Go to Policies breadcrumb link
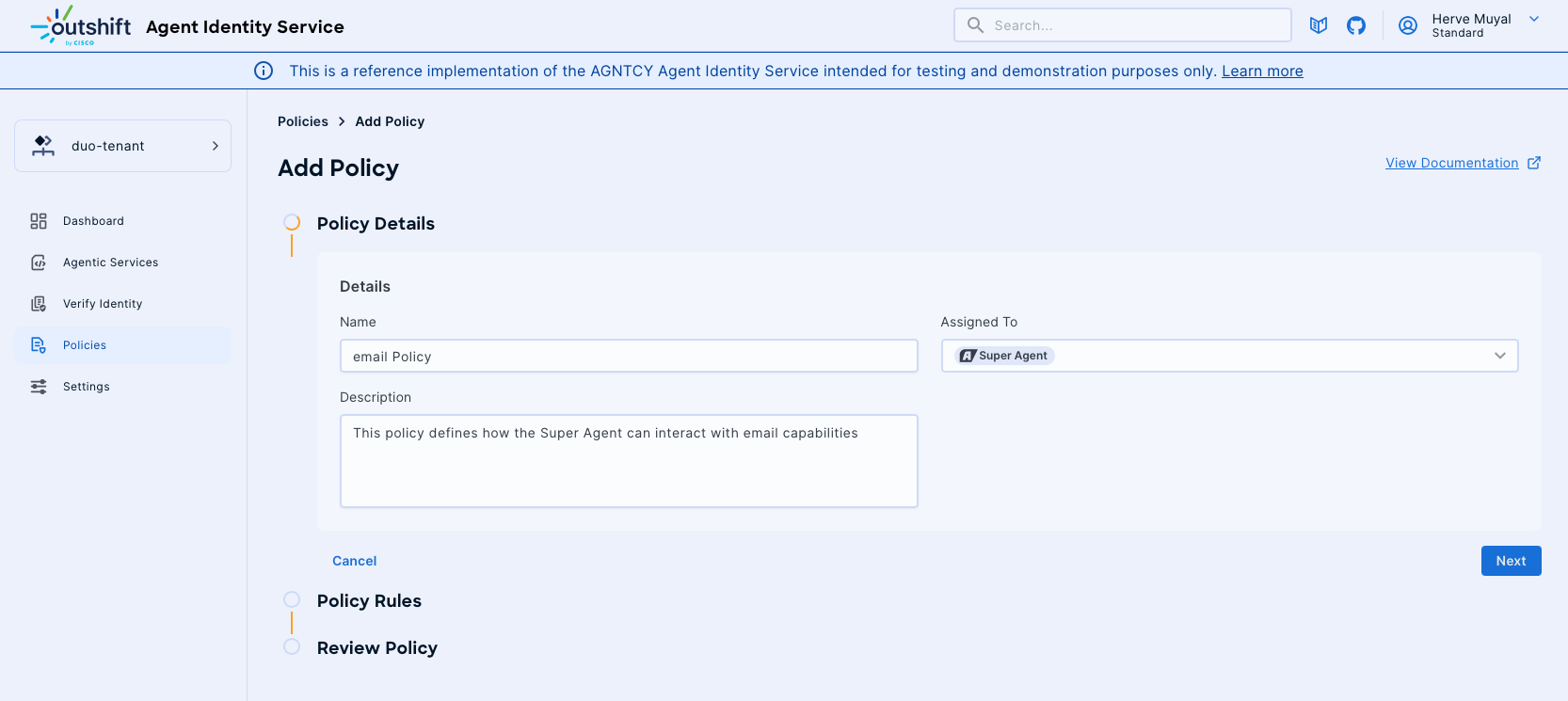The height and width of the screenshot is (701, 1568). point(303,121)
